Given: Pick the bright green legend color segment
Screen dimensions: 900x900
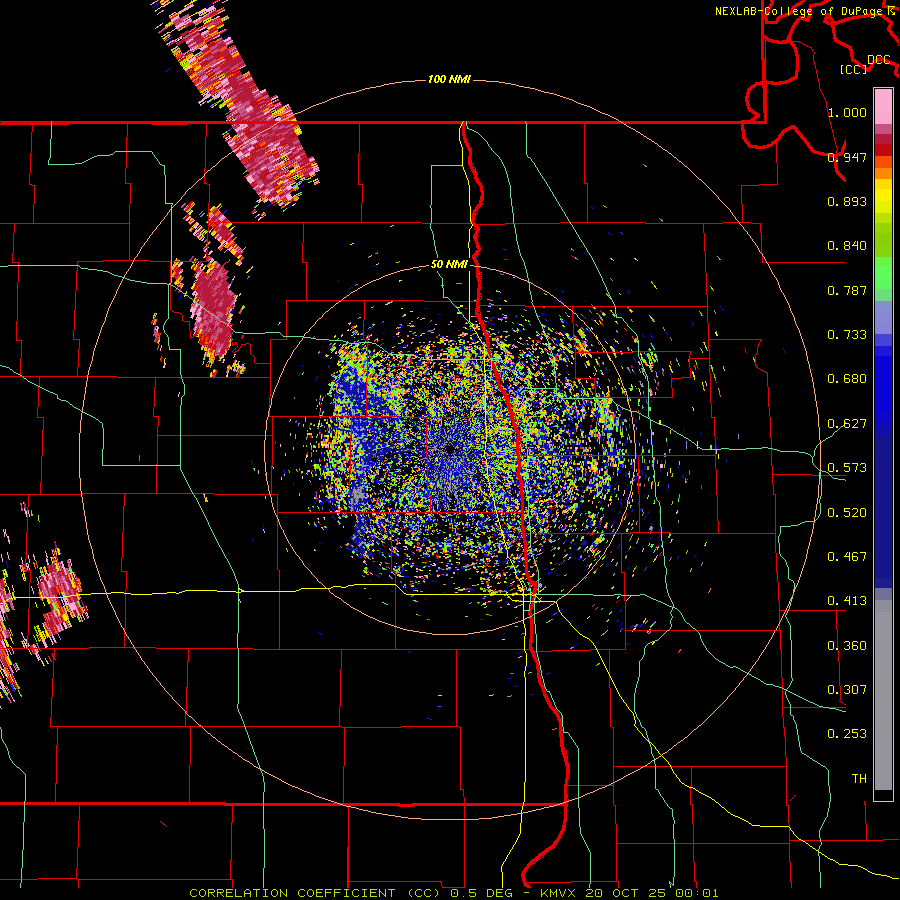Looking at the screenshot, I should click(x=883, y=273).
